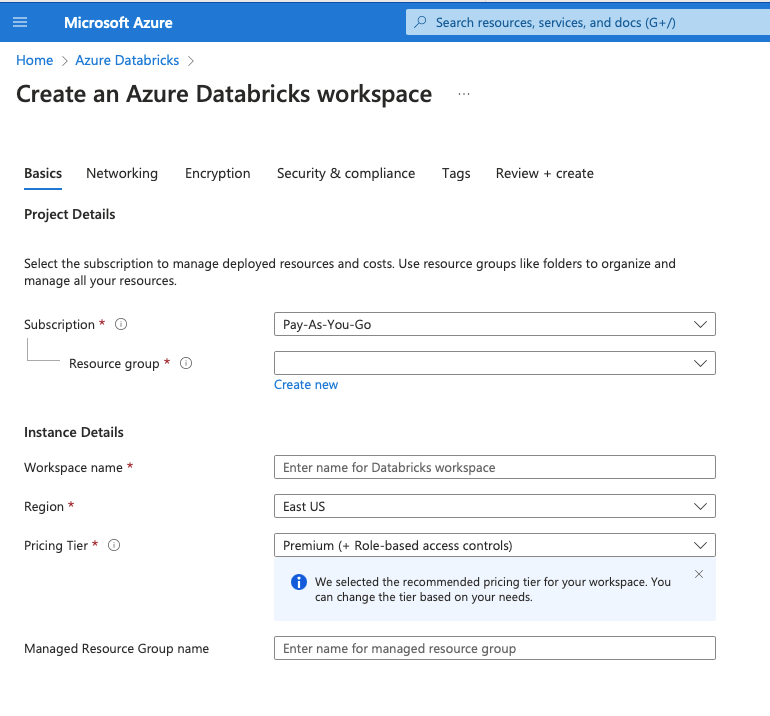Click the Subscription info icon
770x716 pixels.
(x=121, y=325)
